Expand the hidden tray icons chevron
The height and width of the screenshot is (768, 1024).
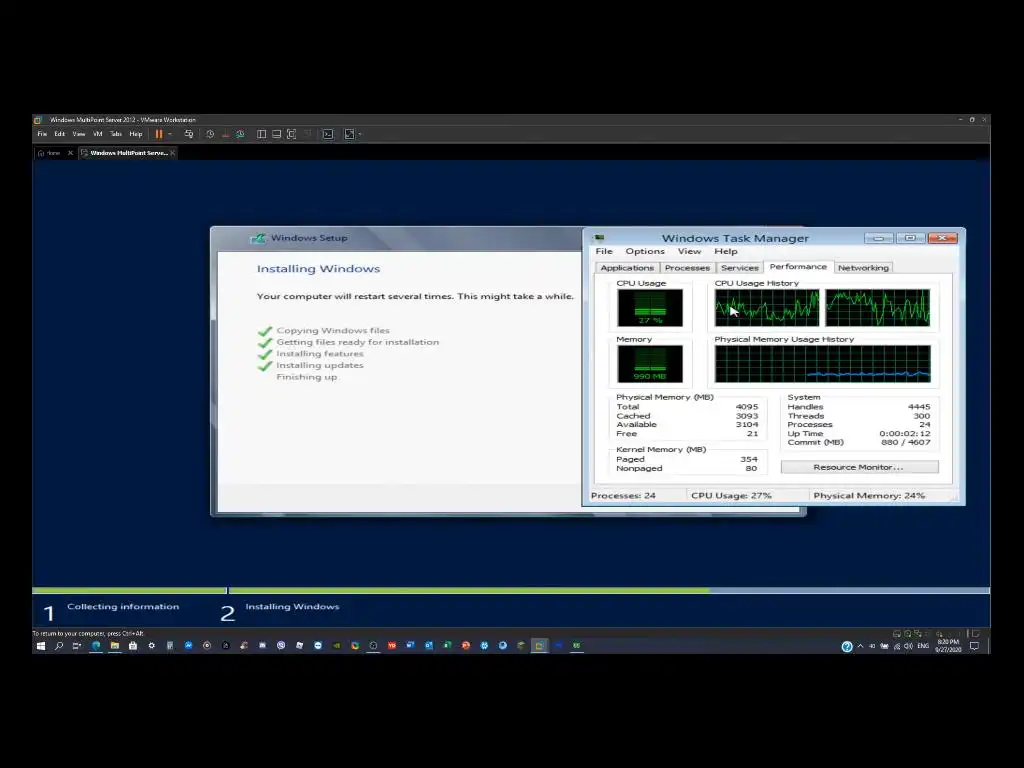[x=860, y=646]
